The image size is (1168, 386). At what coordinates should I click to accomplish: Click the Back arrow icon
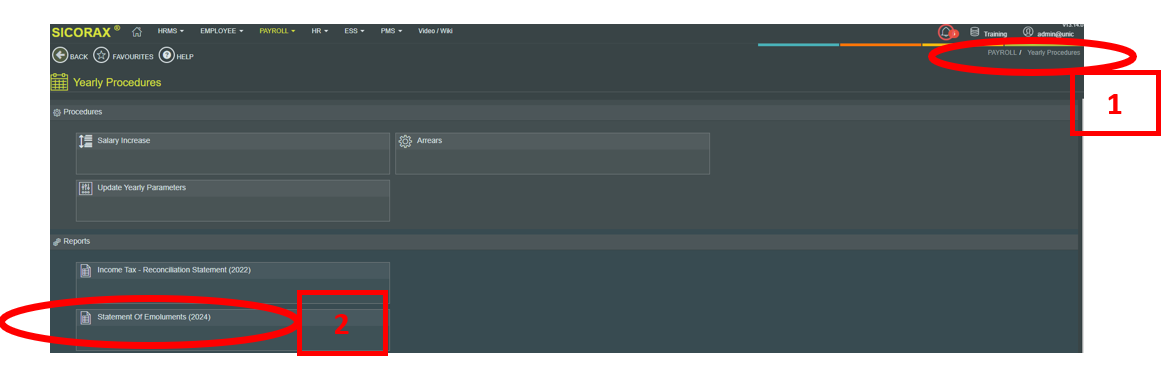[60, 56]
